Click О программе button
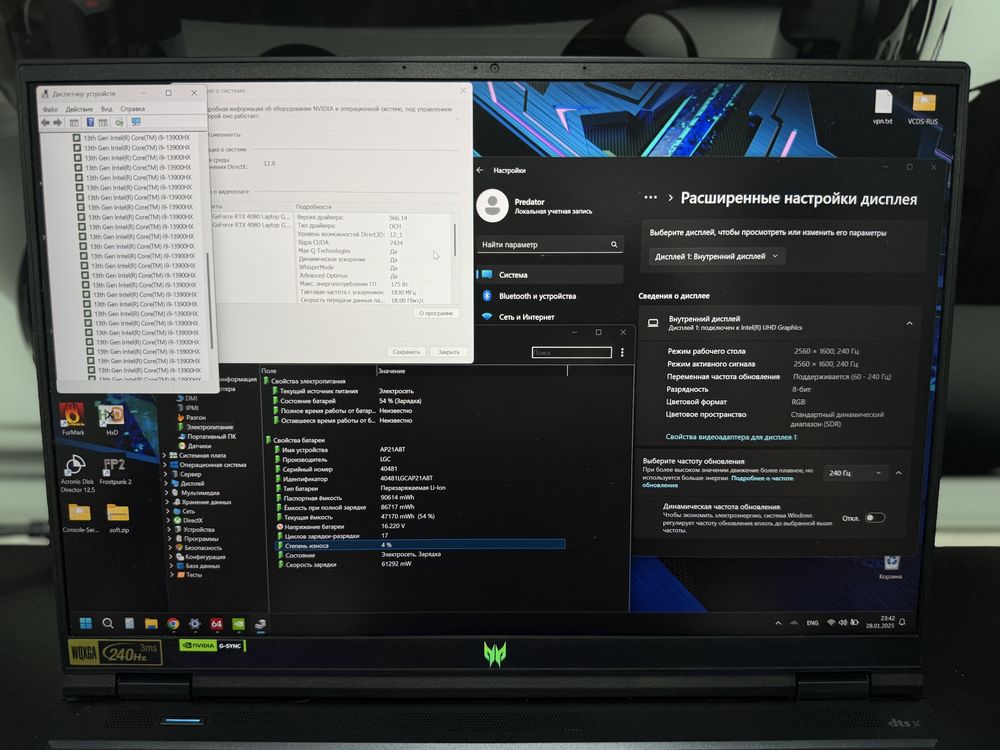 coord(436,313)
